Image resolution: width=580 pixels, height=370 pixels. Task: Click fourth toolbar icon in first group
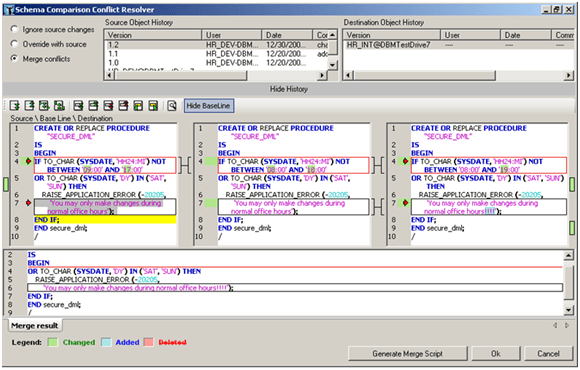[x=59, y=106]
